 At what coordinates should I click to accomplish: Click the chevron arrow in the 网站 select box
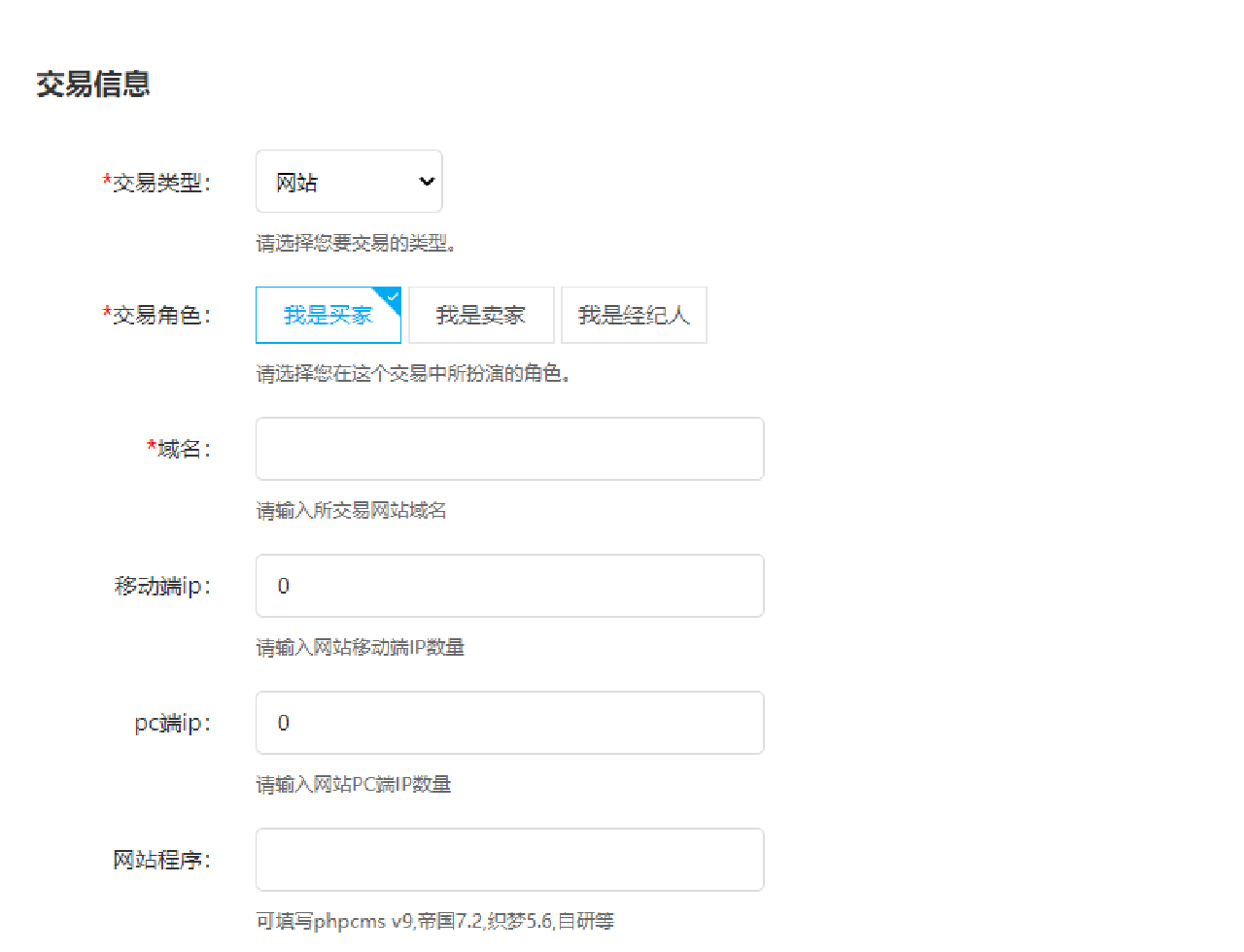coord(426,182)
